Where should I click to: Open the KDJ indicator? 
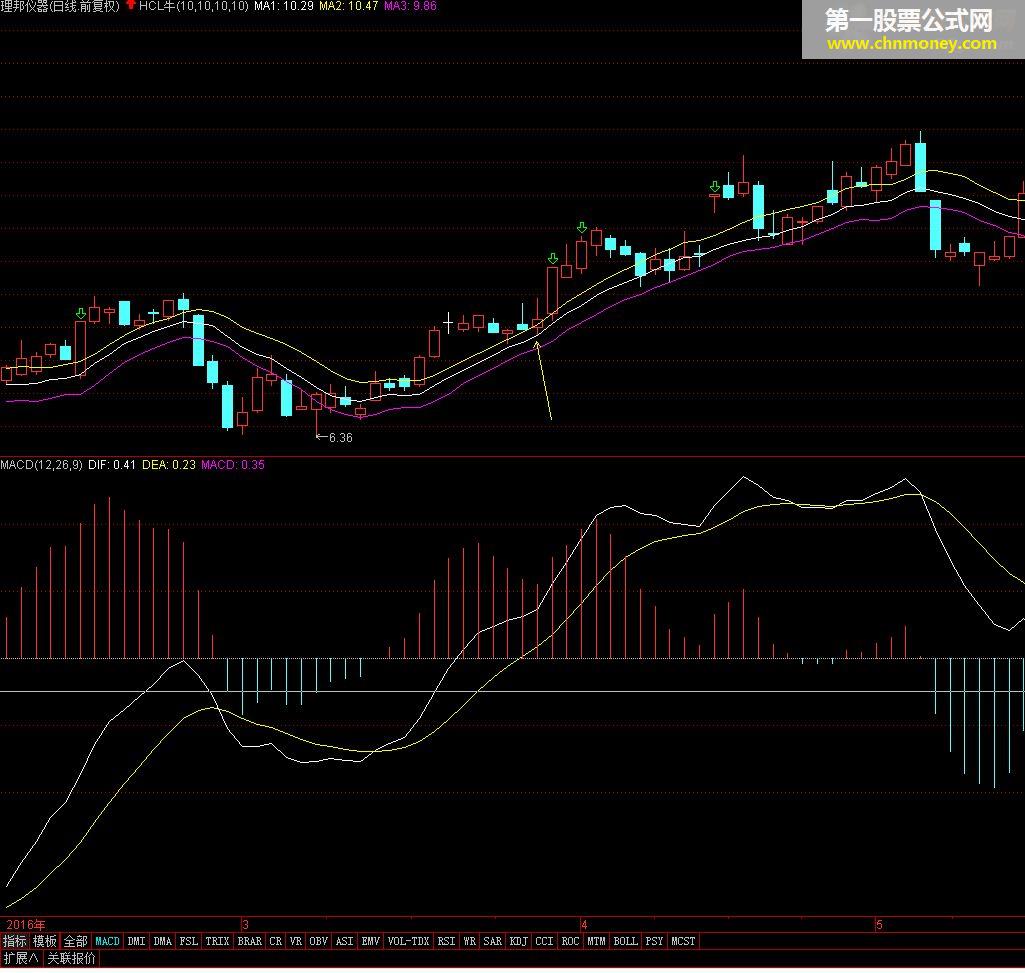click(x=518, y=941)
